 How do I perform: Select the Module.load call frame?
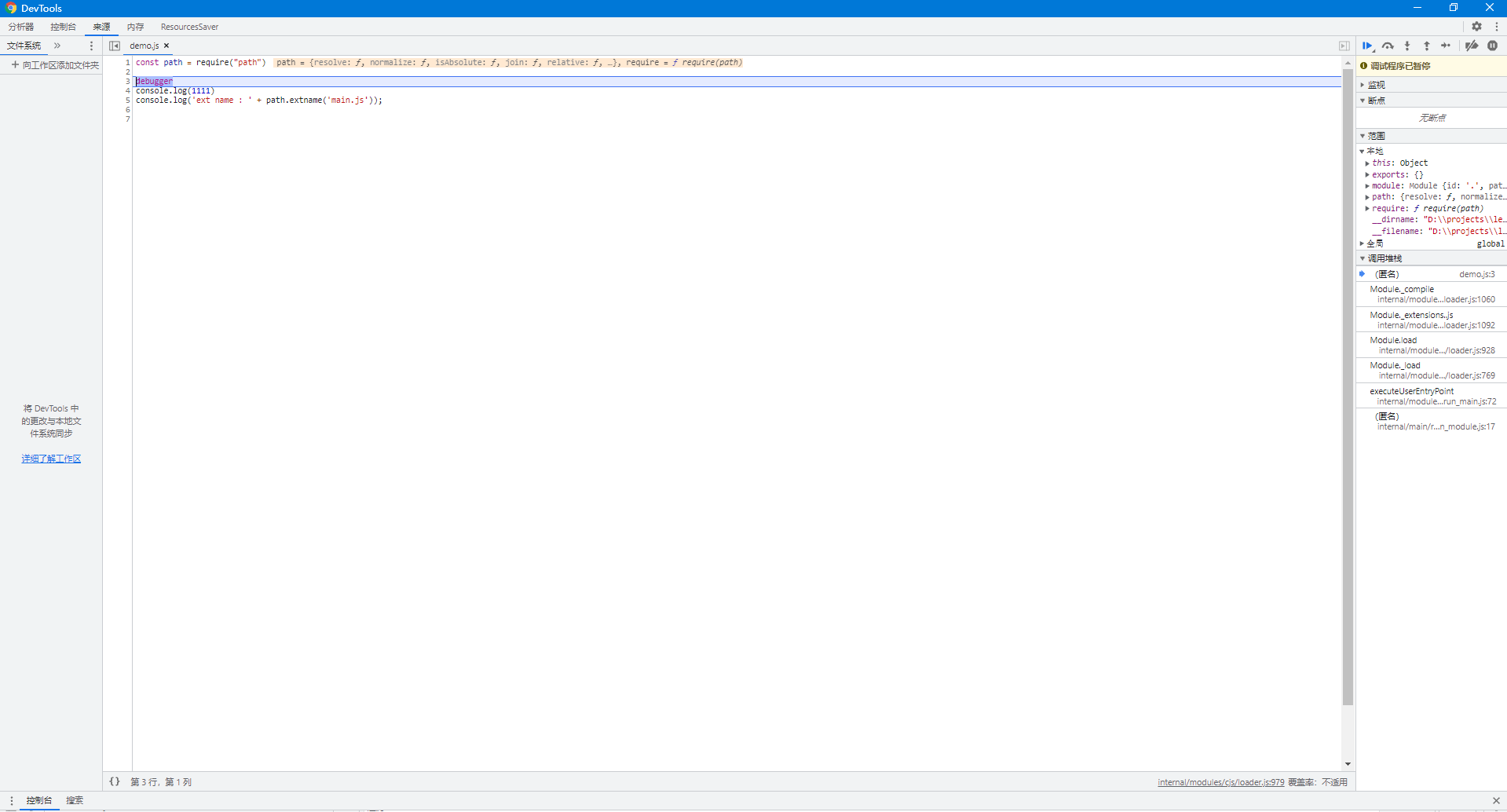[1431, 345]
